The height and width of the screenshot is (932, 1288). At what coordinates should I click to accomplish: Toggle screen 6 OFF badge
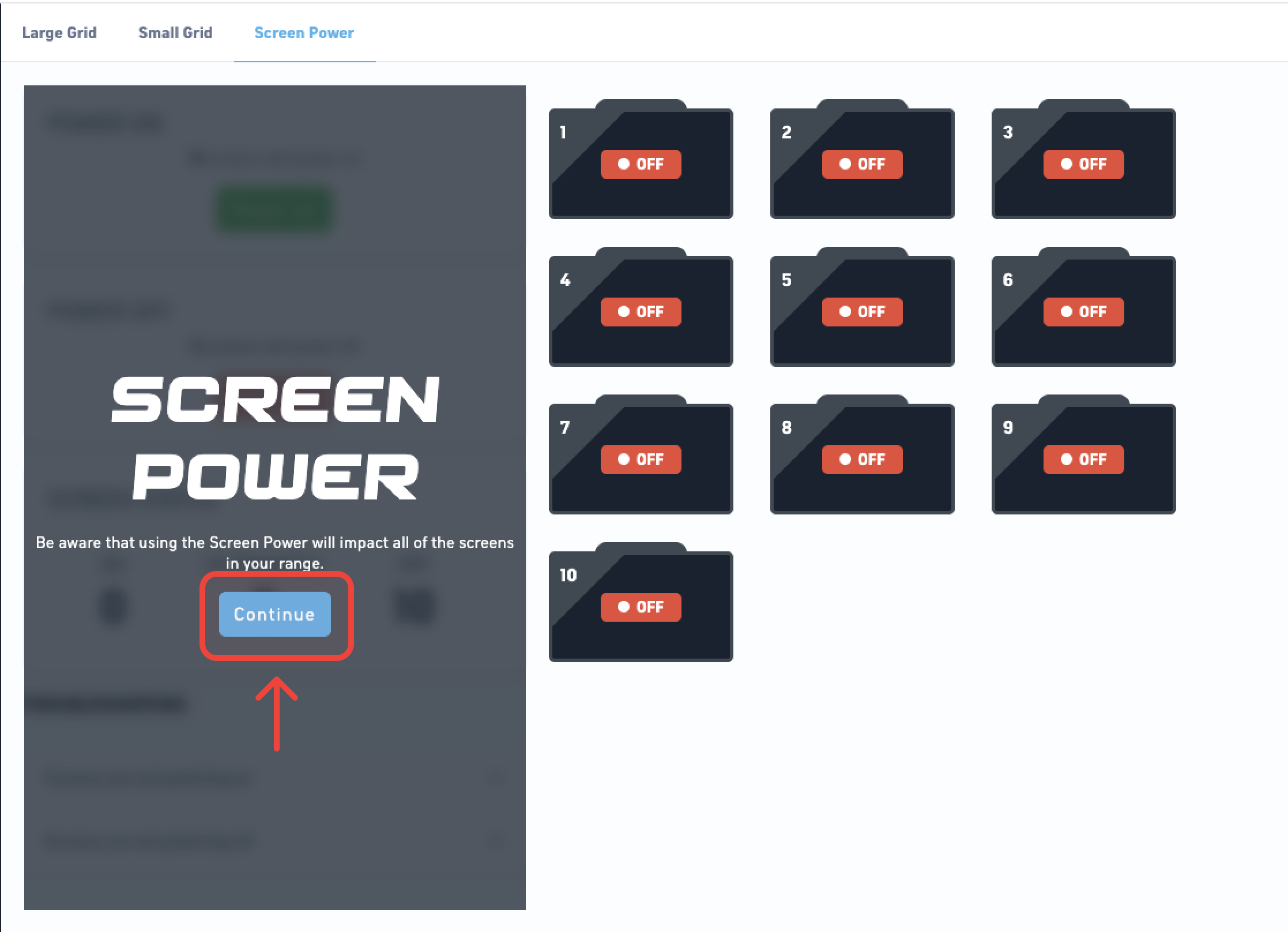coord(1083,312)
